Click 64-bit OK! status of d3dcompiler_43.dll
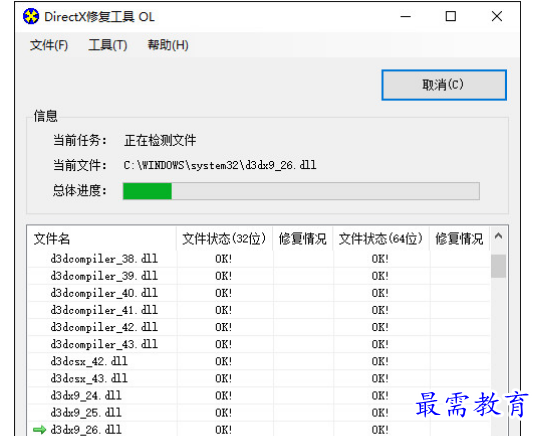537x436 pixels. (x=380, y=344)
